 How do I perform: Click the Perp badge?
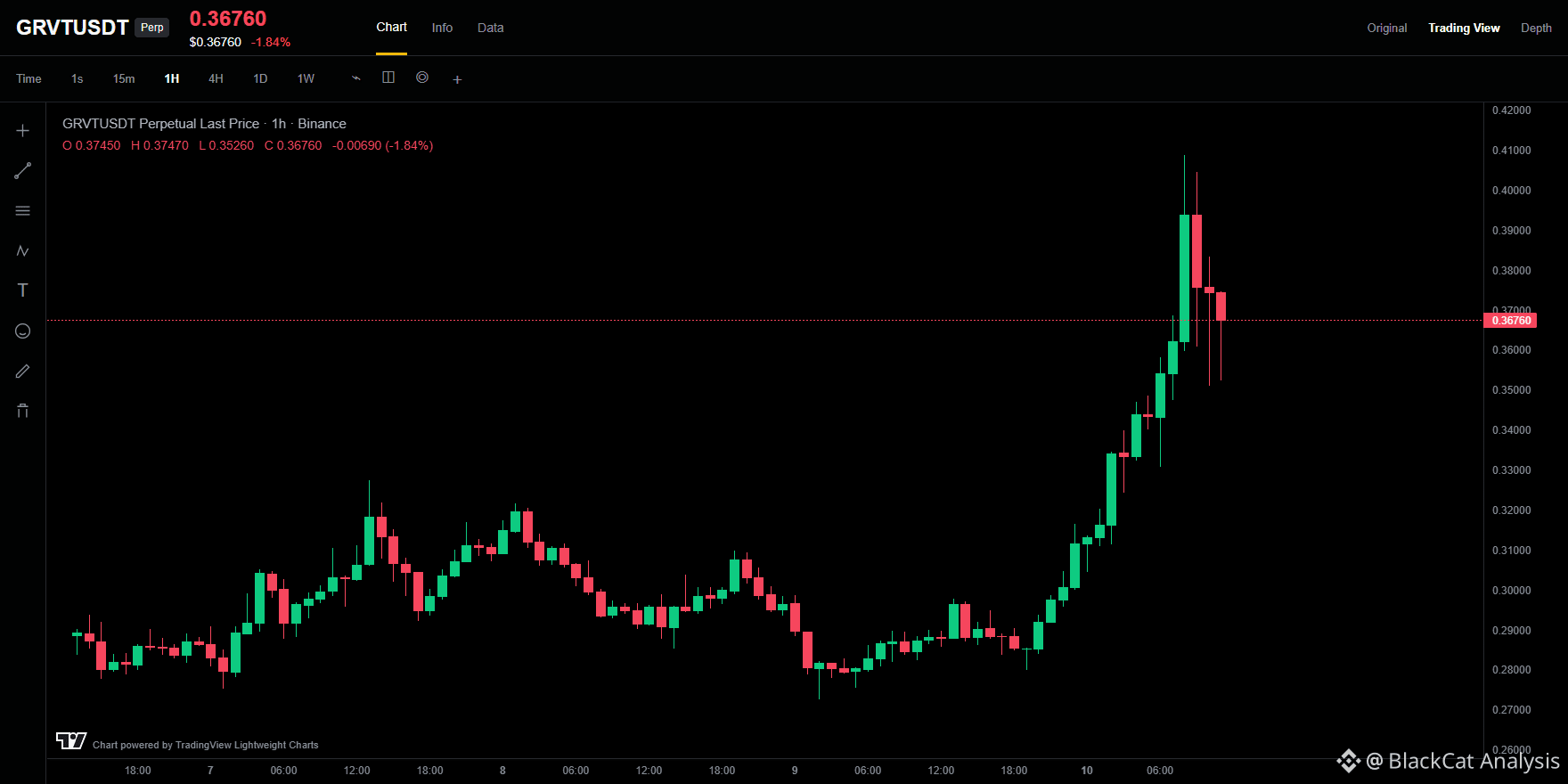(152, 28)
